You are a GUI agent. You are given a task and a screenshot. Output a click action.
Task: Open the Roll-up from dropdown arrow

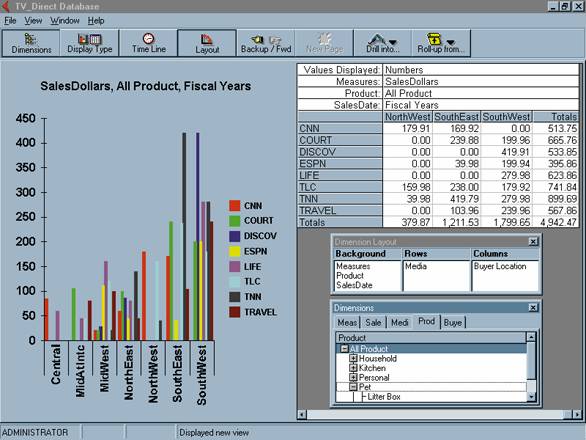[x=451, y=42]
